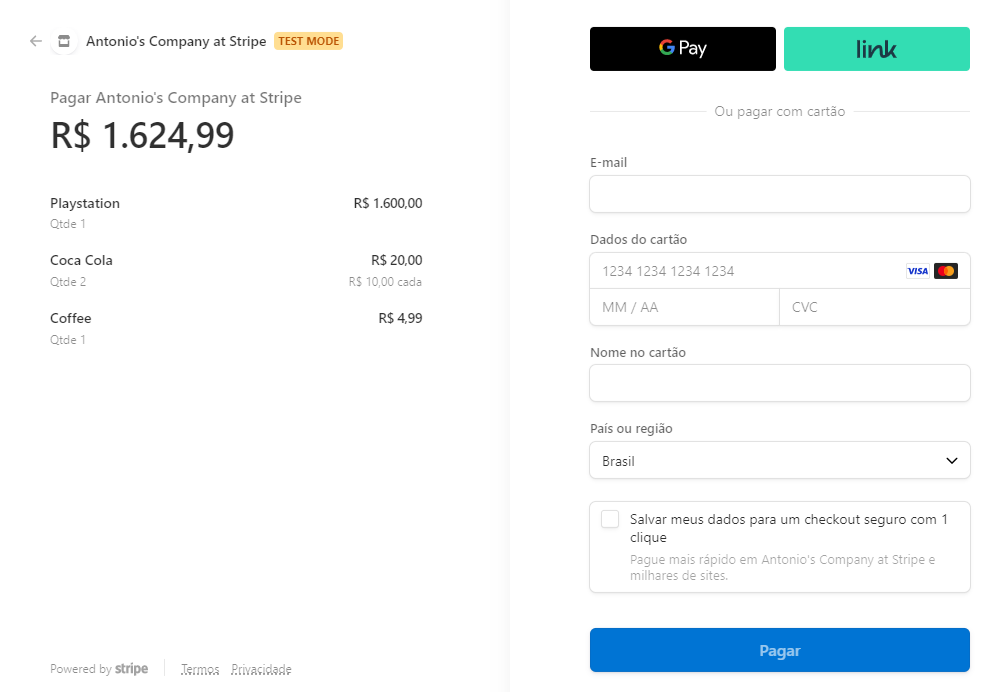The width and height of the screenshot is (991, 692).
Task: Click the TEST MODE badge
Action: pyautogui.click(x=308, y=41)
